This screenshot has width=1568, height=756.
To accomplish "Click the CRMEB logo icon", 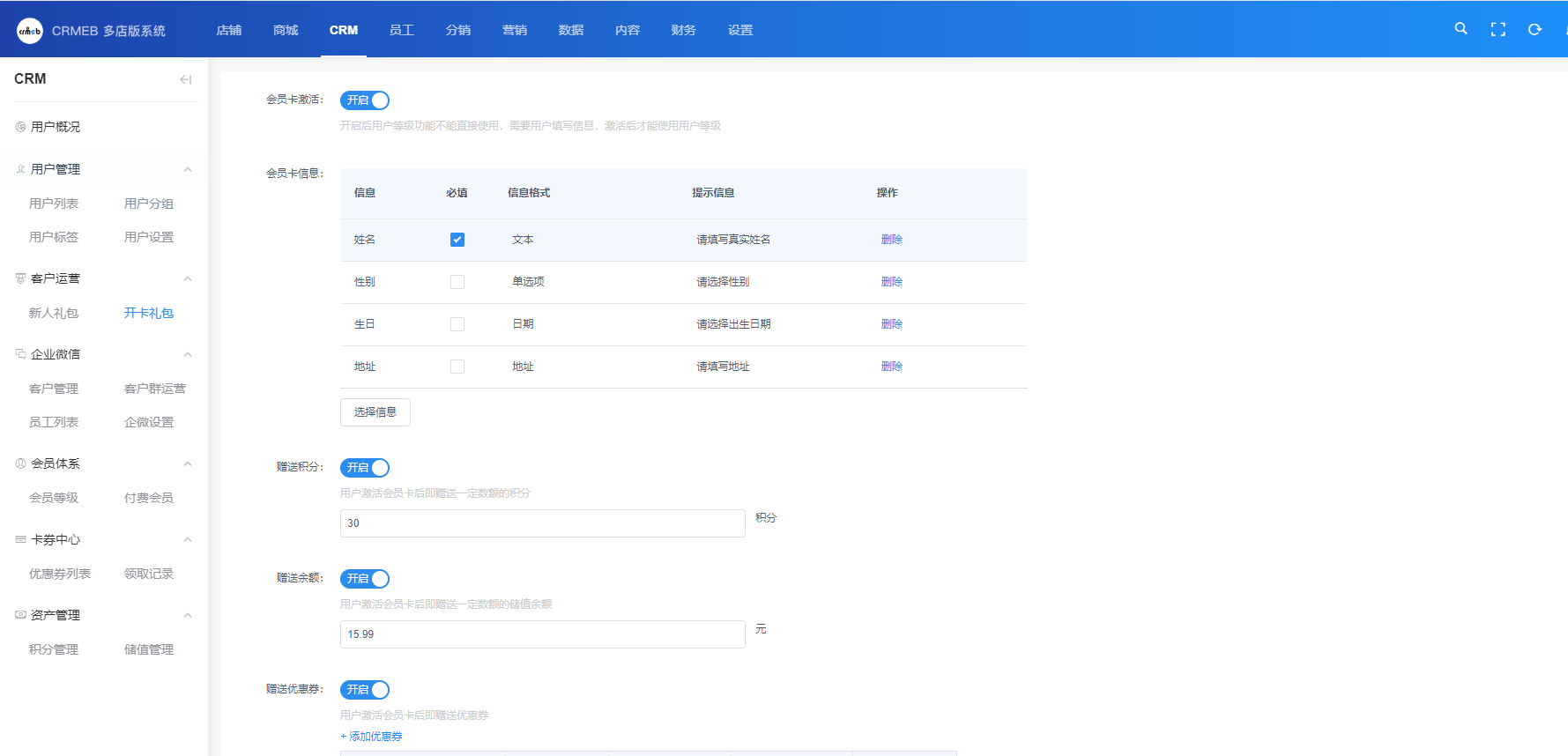I will point(30,31).
